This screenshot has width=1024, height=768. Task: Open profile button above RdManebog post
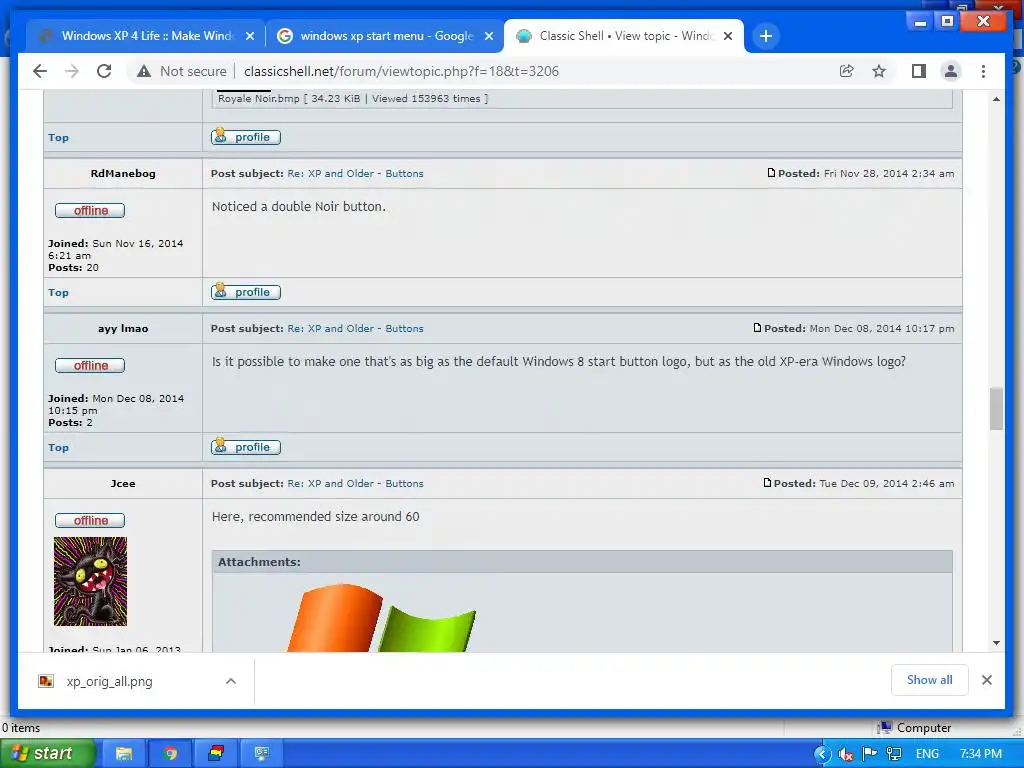click(246, 137)
